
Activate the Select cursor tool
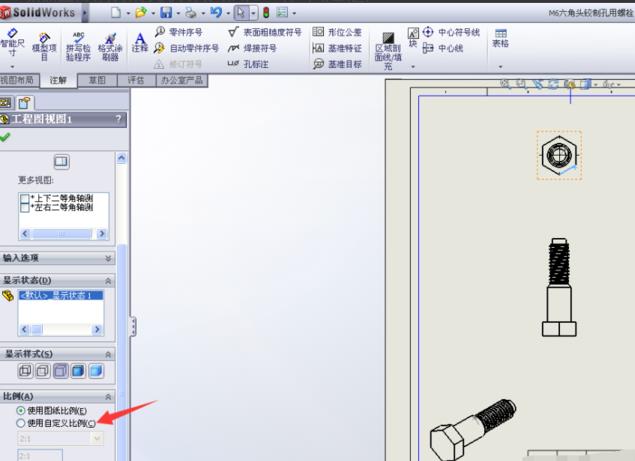241,13
